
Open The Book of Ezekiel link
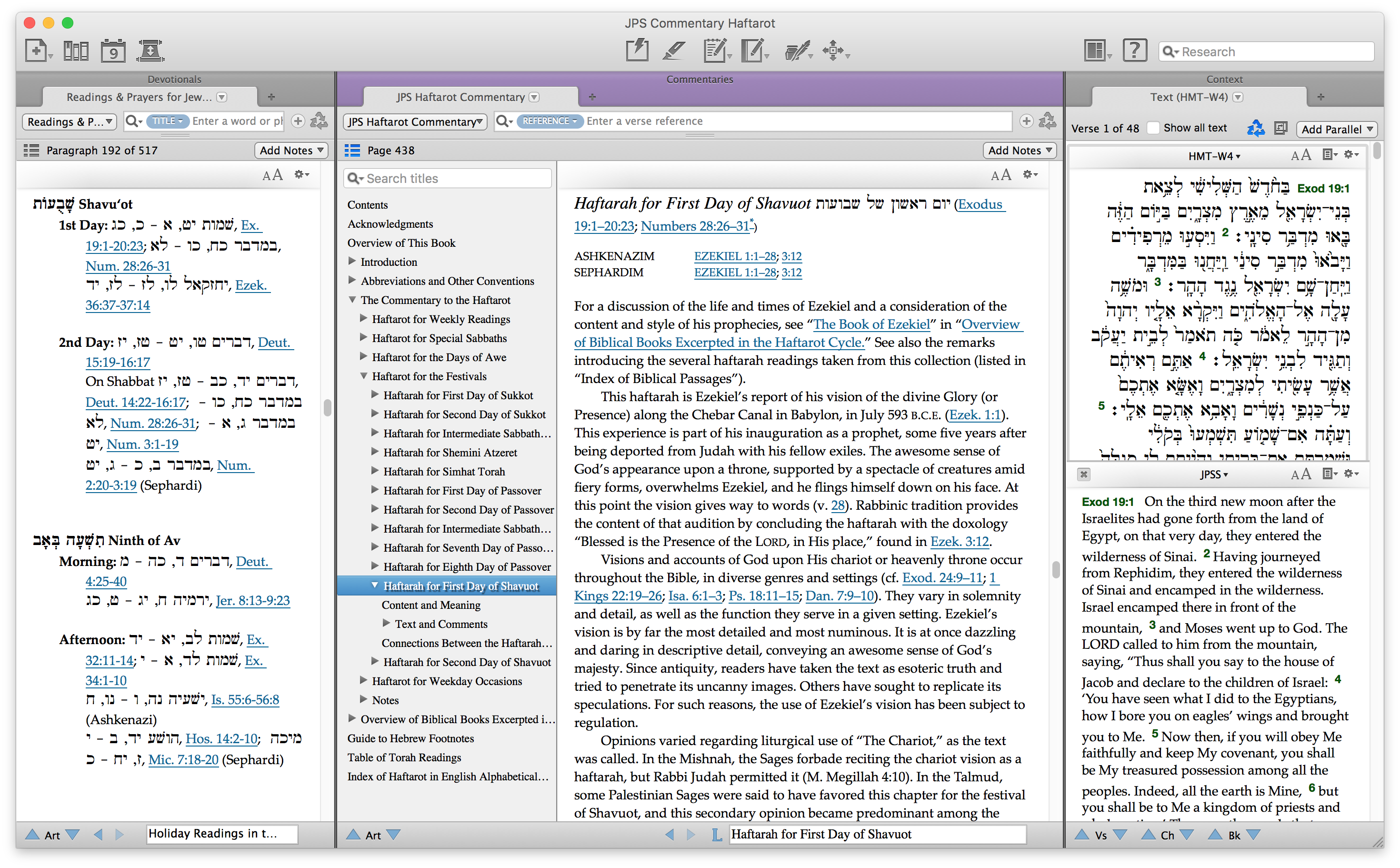coord(871,324)
